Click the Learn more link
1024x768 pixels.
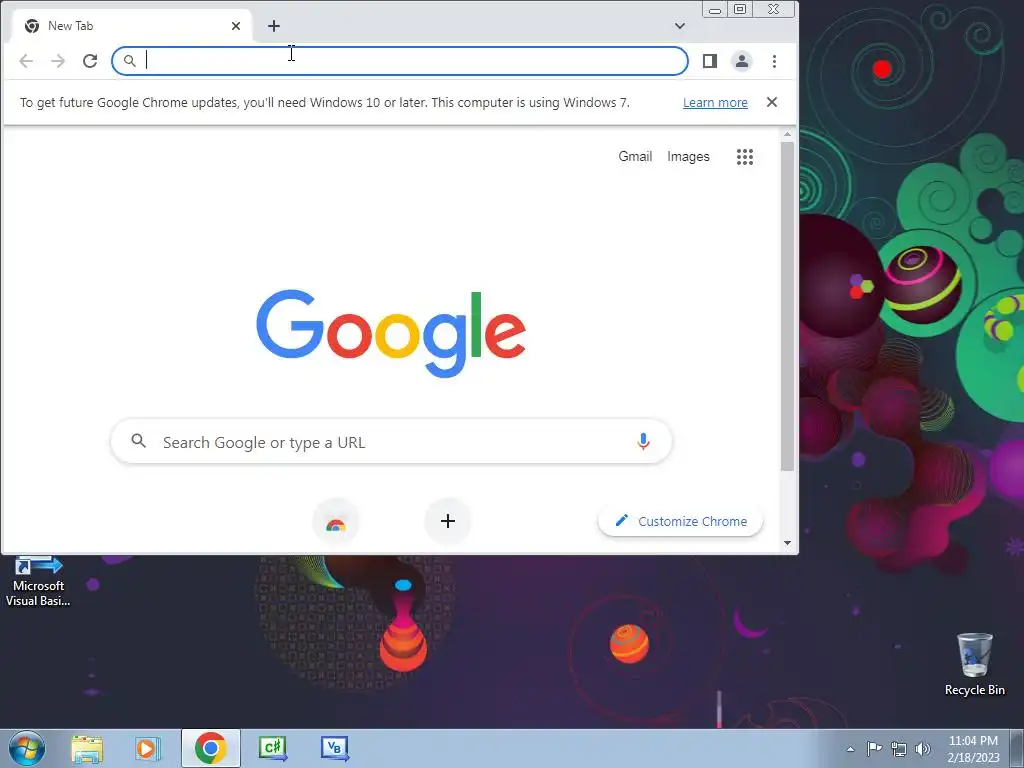point(715,103)
